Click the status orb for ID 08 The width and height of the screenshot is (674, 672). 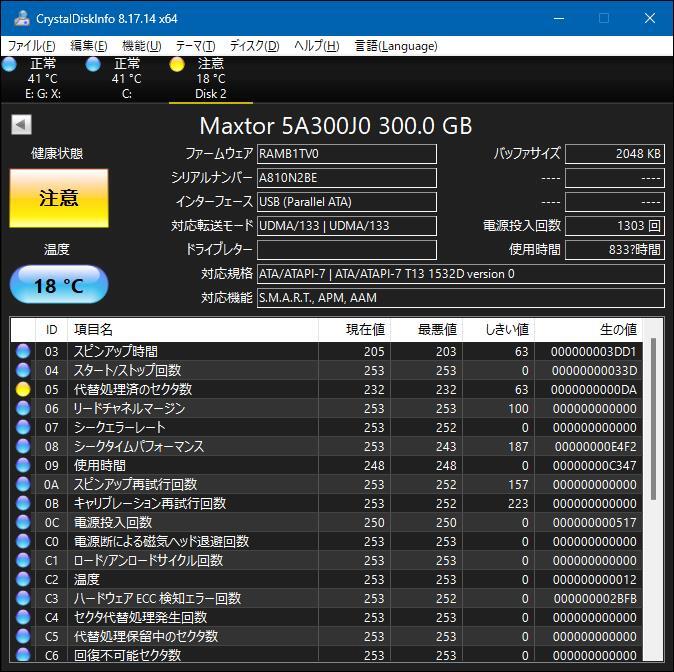(x=23, y=446)
